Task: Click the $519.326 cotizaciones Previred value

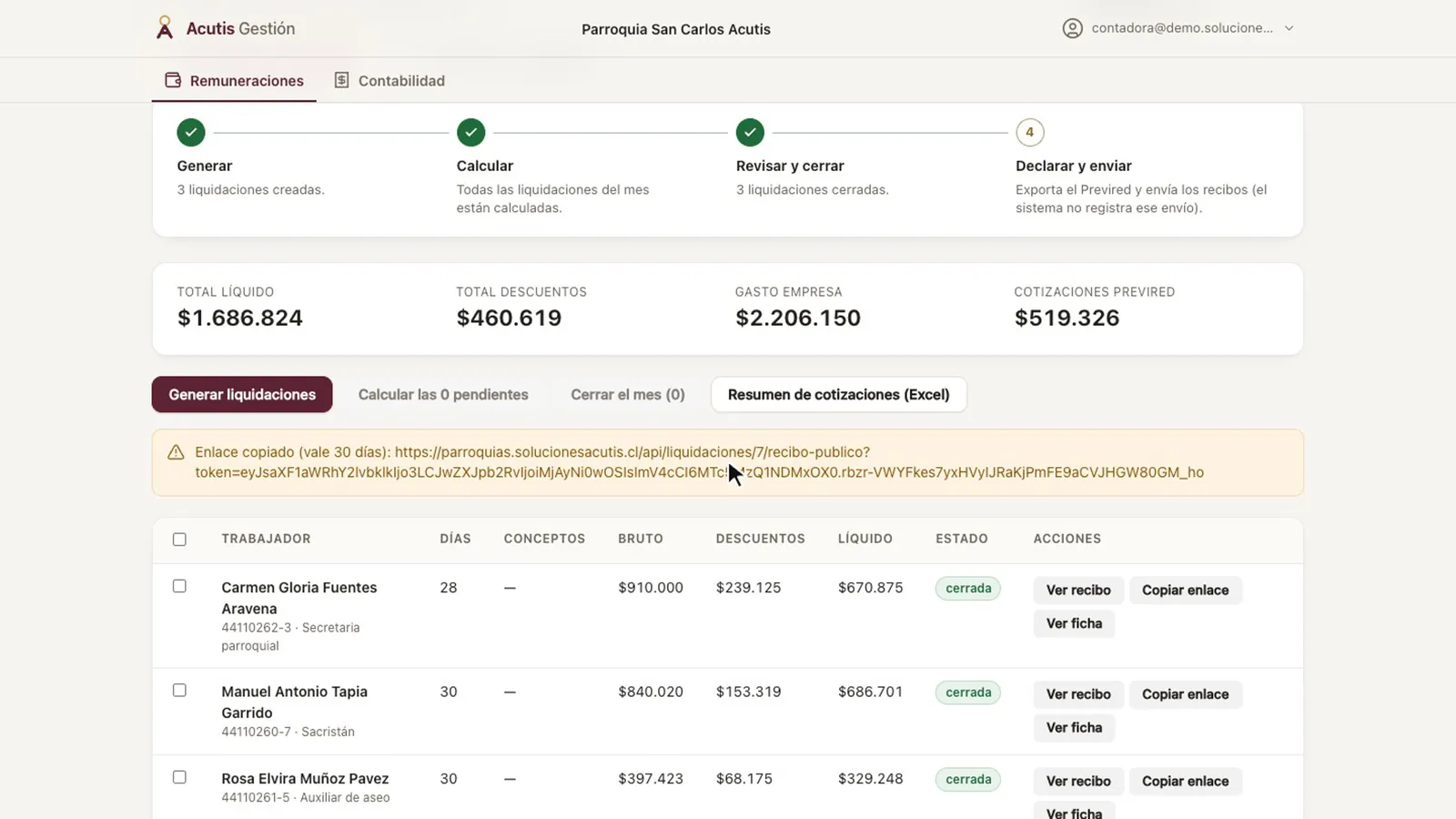Action: click(1067, 318)
